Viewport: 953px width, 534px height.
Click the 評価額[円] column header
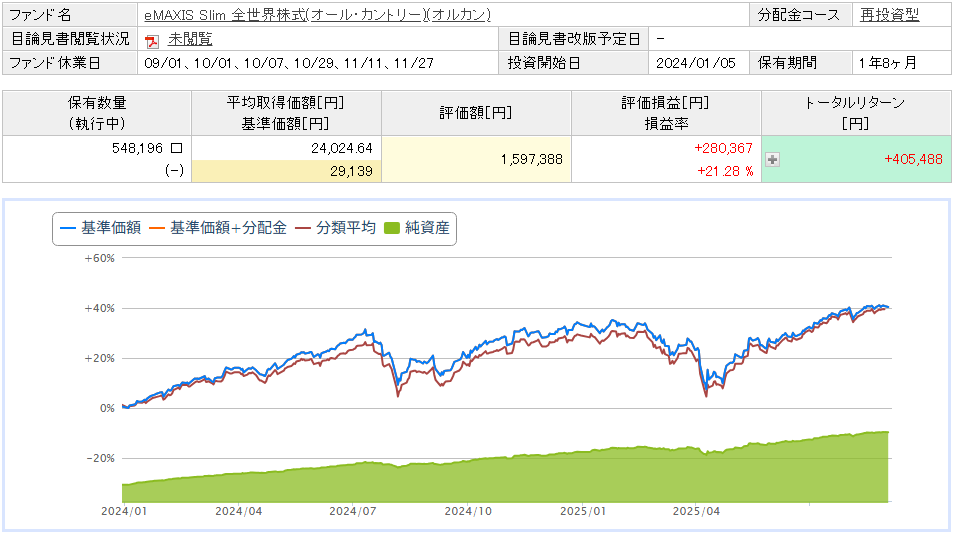click(476, 113)
